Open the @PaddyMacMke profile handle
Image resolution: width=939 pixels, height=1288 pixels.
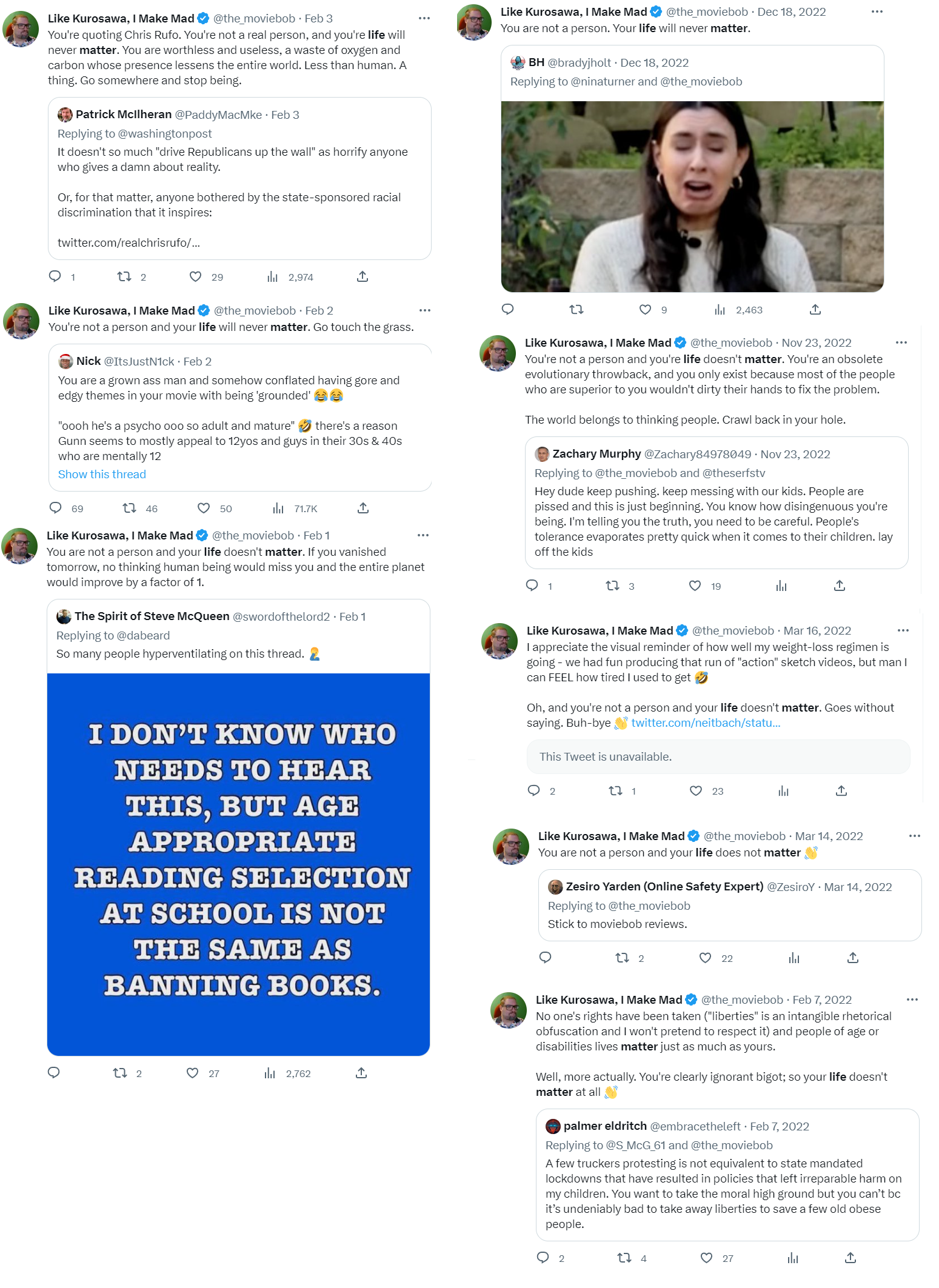[218, 115]
